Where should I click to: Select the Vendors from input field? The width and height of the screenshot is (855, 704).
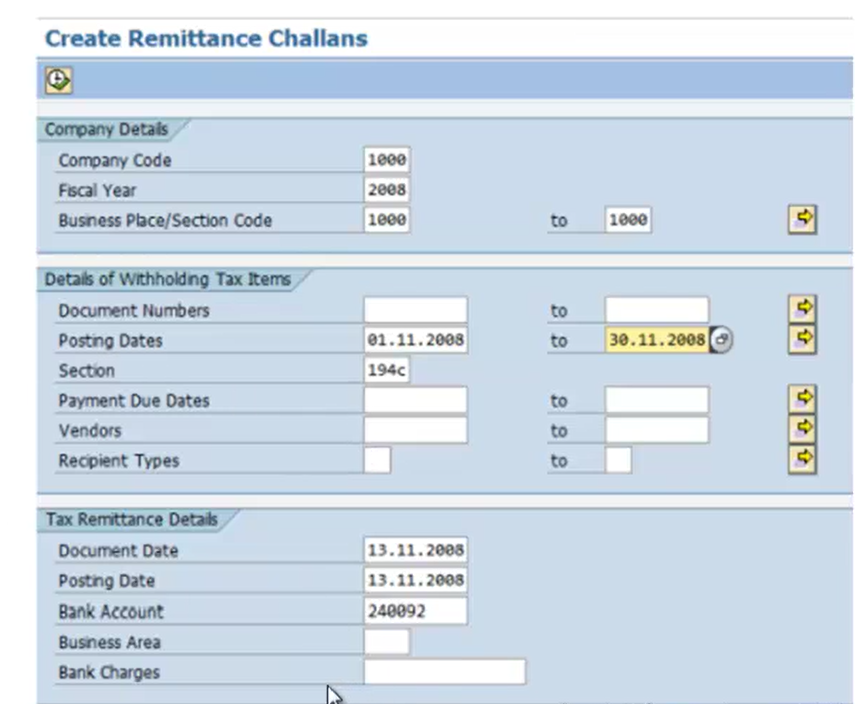pos(416,430)
